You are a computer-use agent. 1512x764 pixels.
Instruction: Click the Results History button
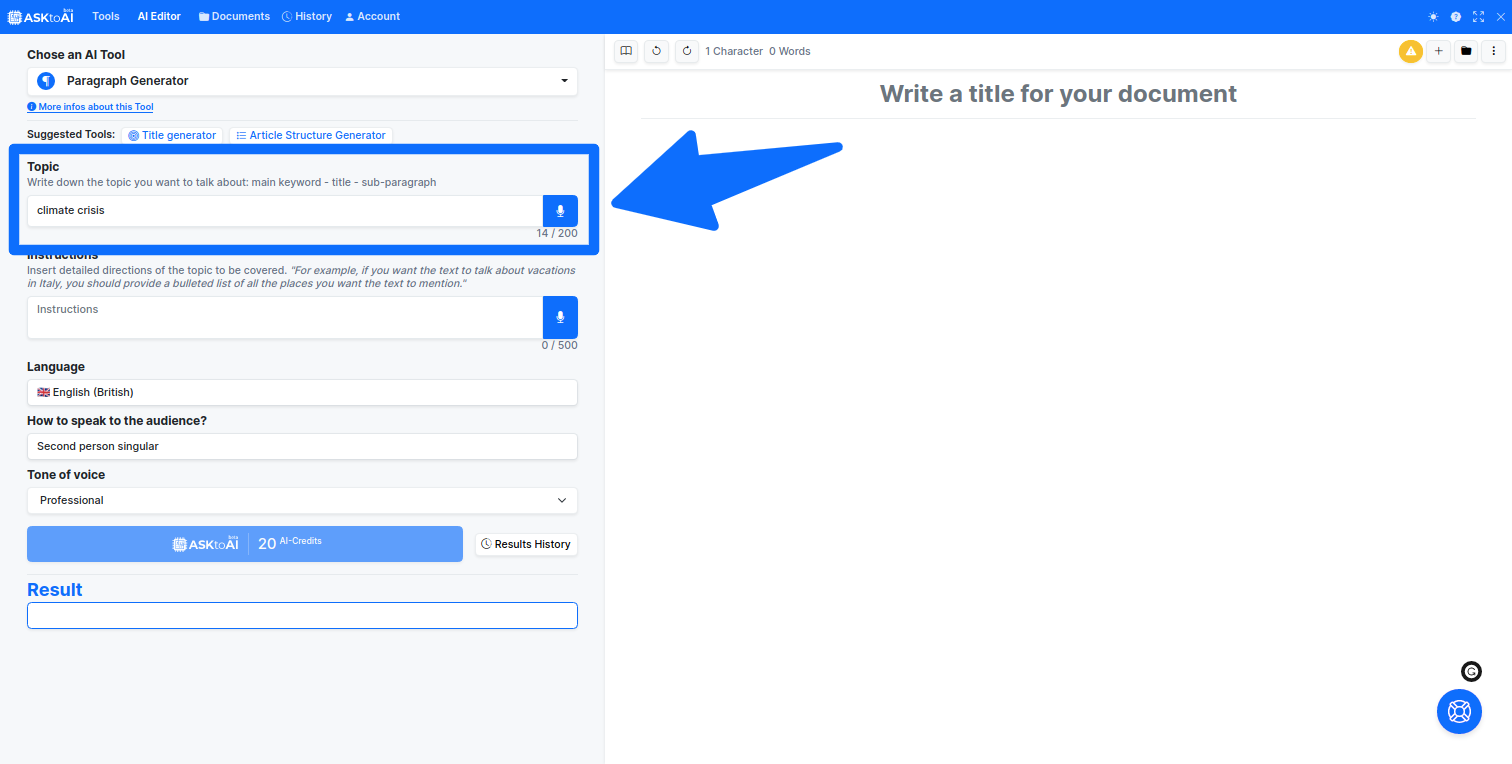[x=526, y=544]
